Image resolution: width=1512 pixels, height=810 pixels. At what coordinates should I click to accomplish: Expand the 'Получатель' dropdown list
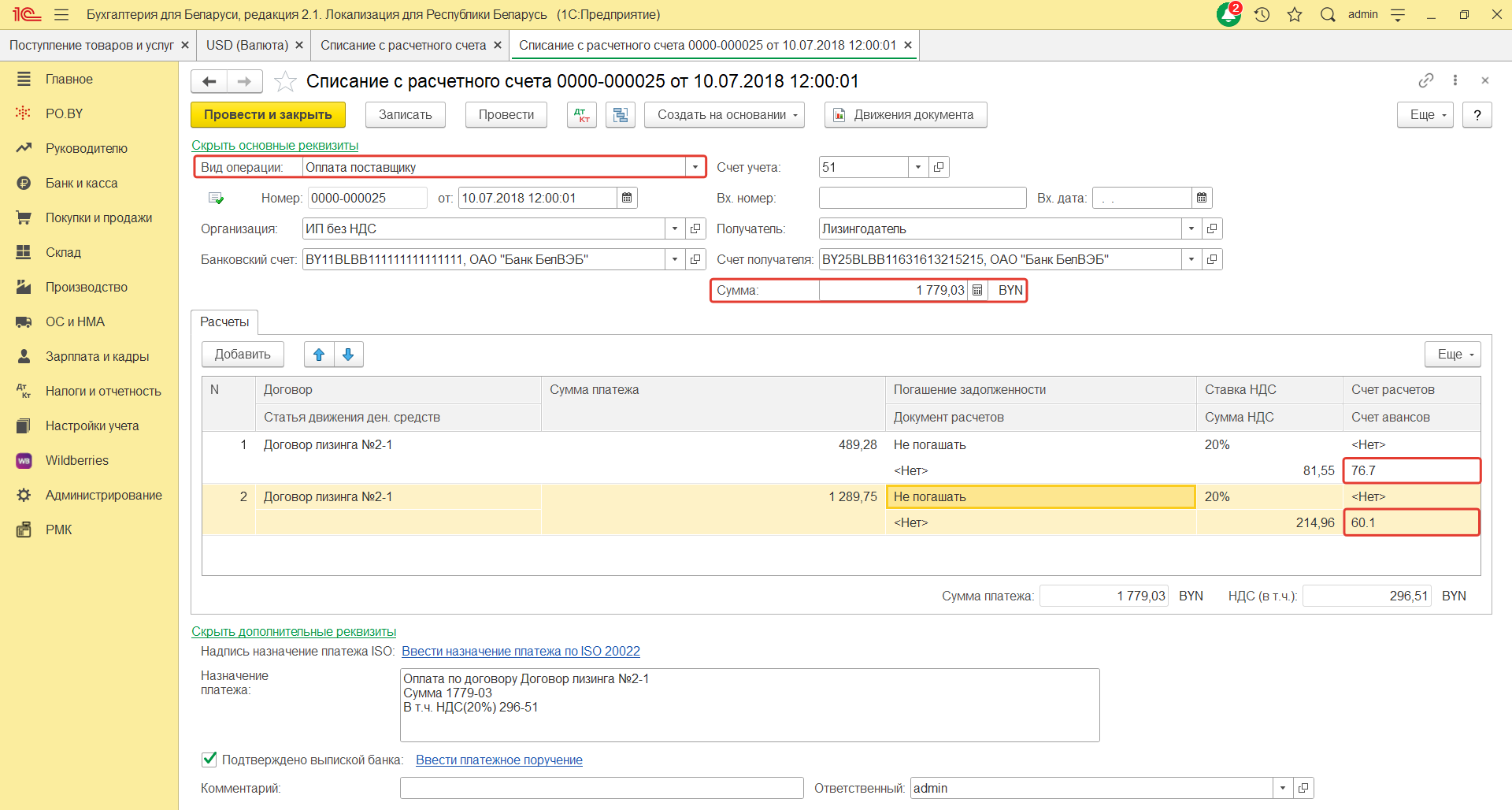tap(1191, 229)
